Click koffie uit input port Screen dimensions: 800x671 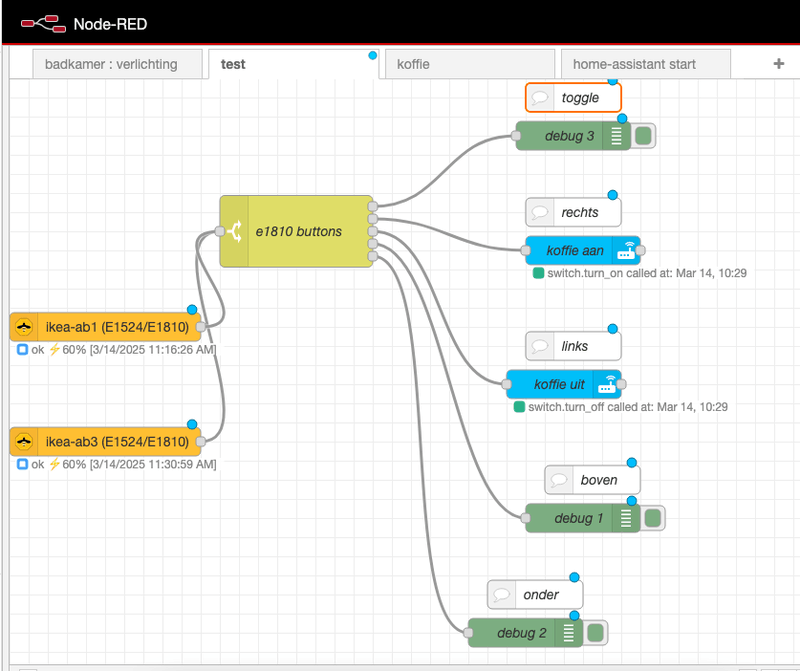506,384
